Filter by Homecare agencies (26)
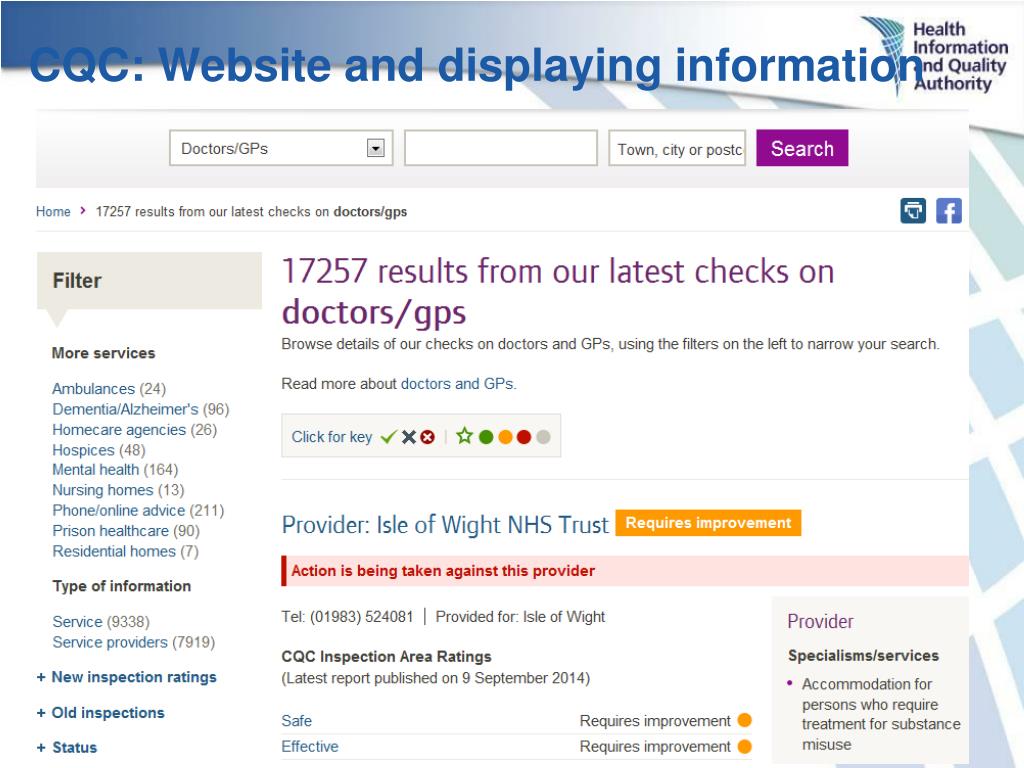Screen dimensions: 1024x768 pyautogui.click(x=135, y=430)
